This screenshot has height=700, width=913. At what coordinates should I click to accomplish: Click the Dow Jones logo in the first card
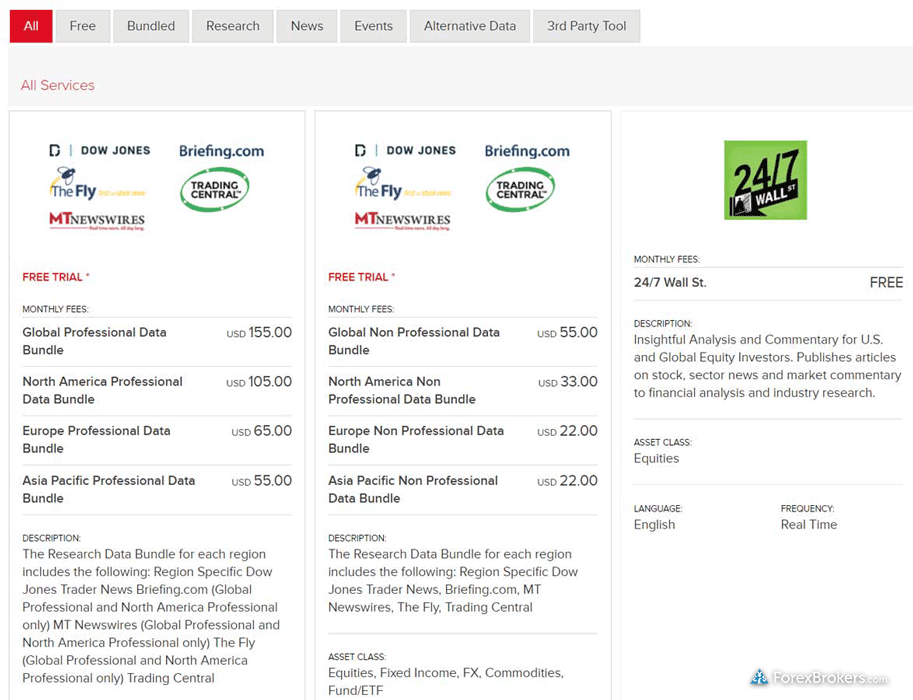point(100,150)
